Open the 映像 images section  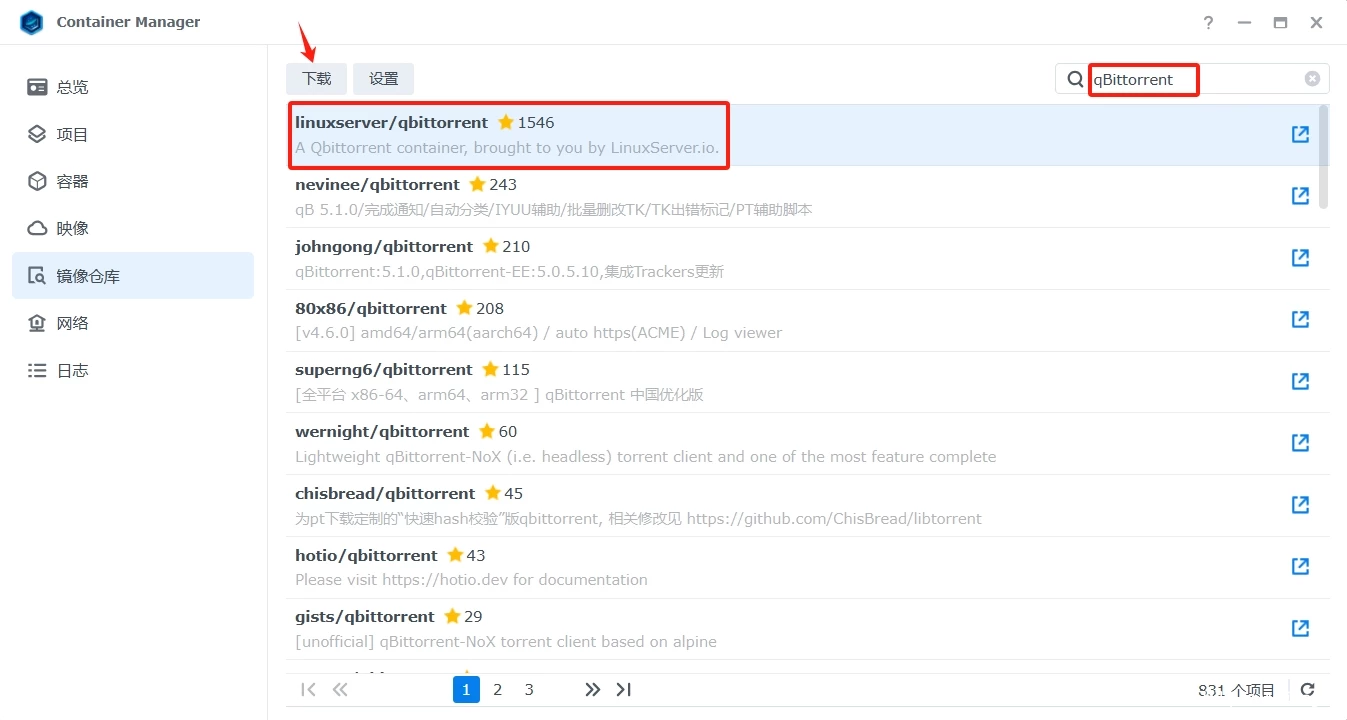pyautogui.click(x=133, y=228)
